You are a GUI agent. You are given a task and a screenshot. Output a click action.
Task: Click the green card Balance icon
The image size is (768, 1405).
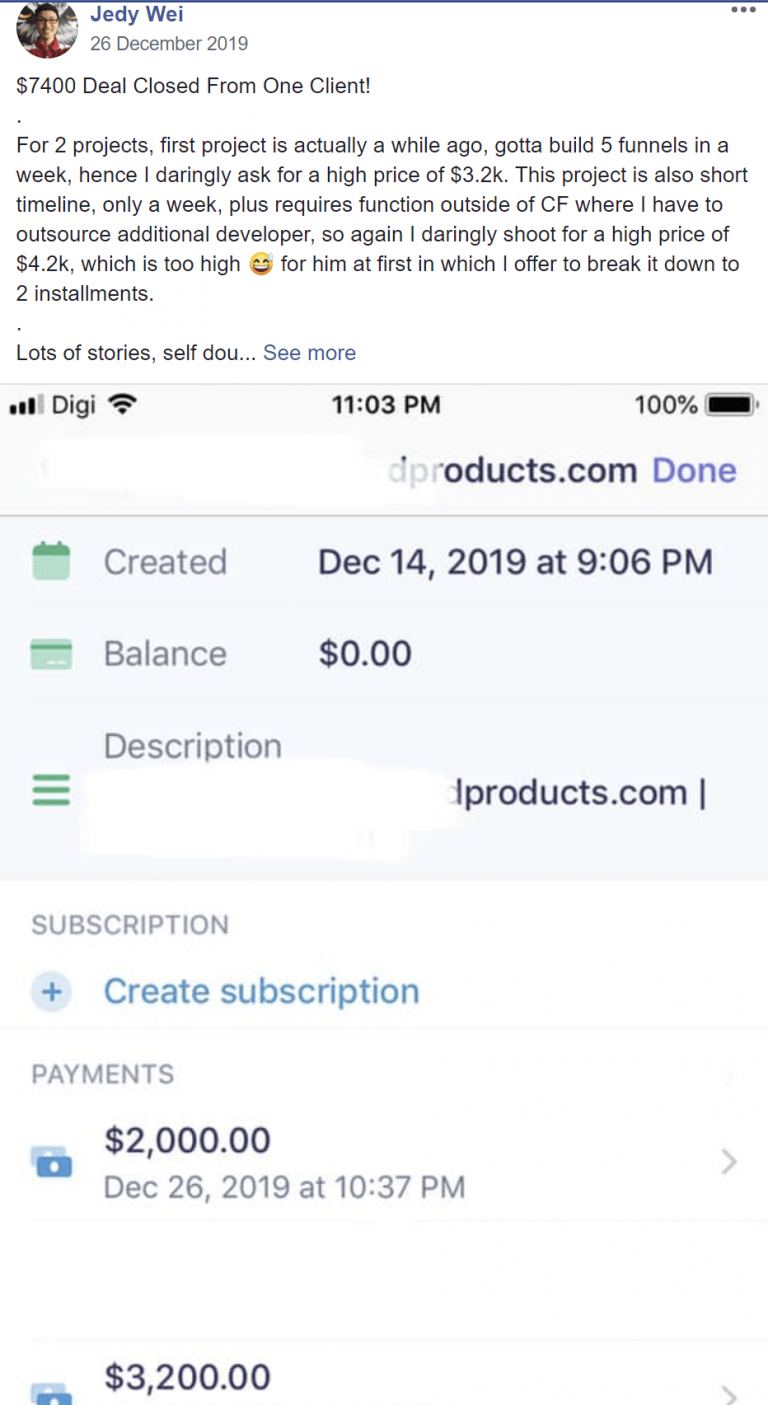pyautogui.click(x=51, y=654)
